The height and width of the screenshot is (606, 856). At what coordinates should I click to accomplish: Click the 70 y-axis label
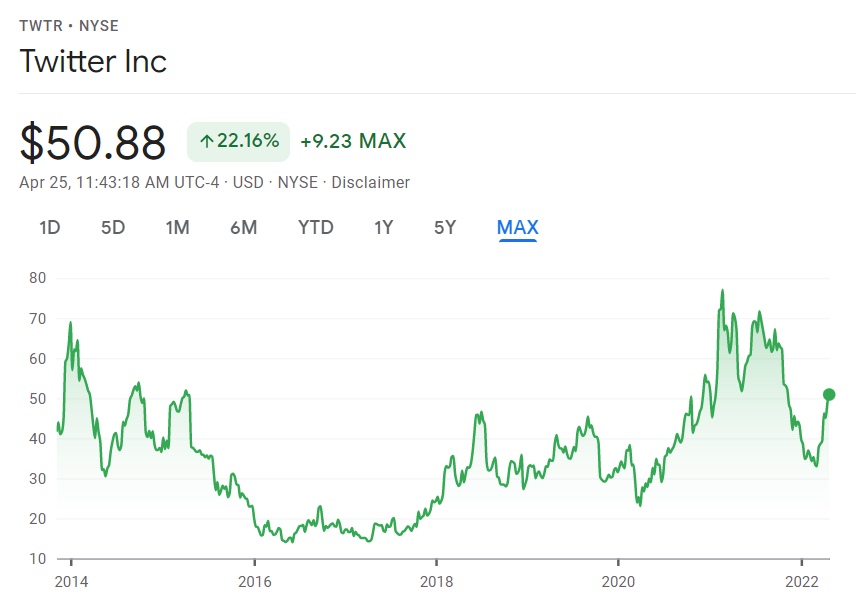coord(38,318)
